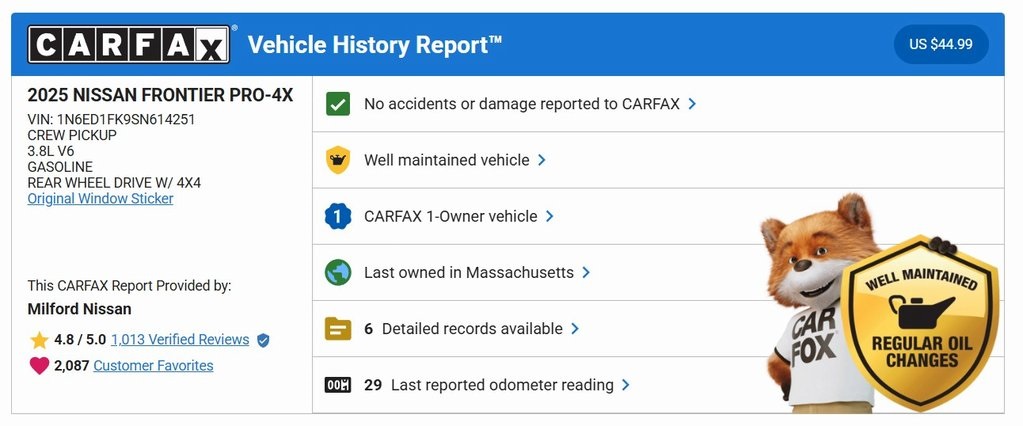
Task: Expand the well maintained vehicle chevron
Action: pyautogui.click(x=542, y=160)
